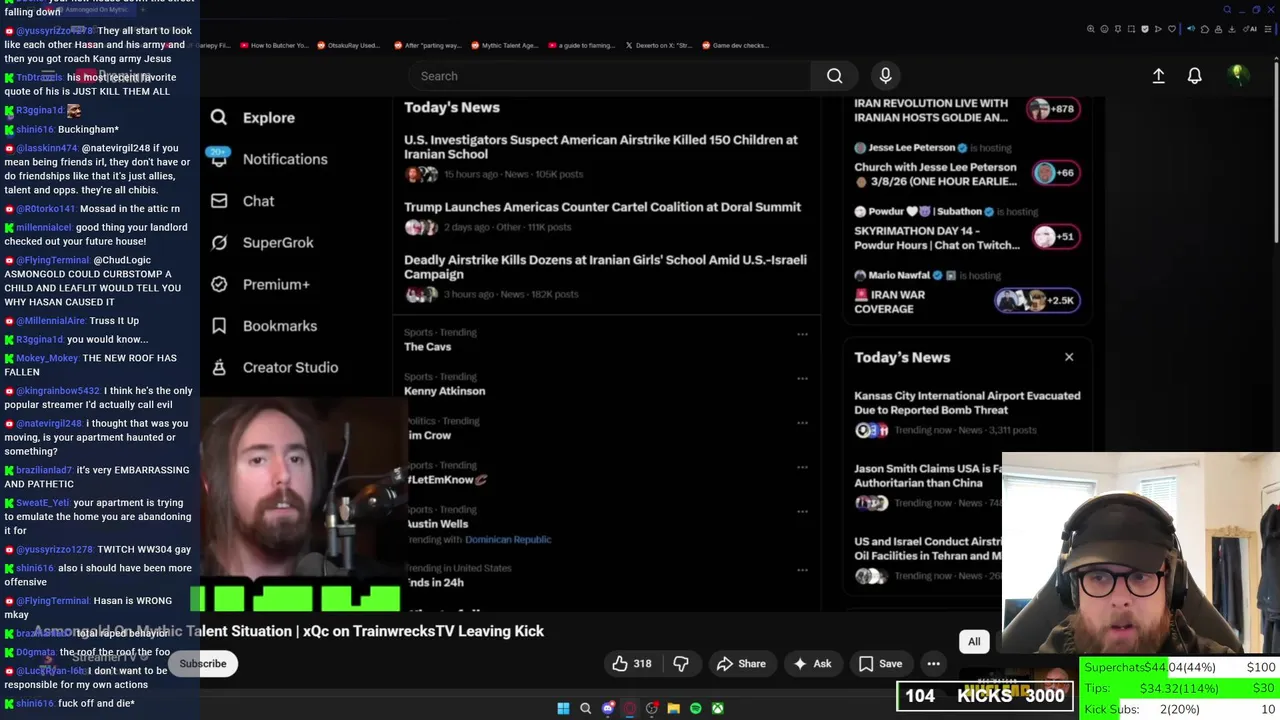
Task: Click the Kenny Atkinson trending topic
Action: 444,391
